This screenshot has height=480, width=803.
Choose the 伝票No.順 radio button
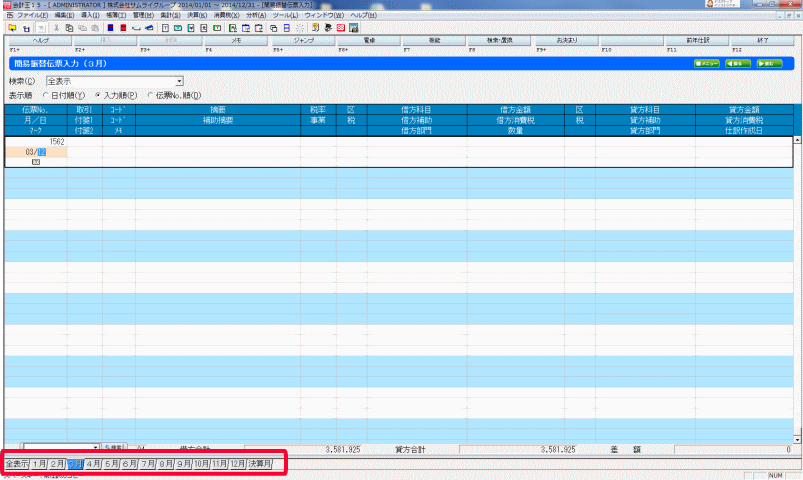pos(151,95)
